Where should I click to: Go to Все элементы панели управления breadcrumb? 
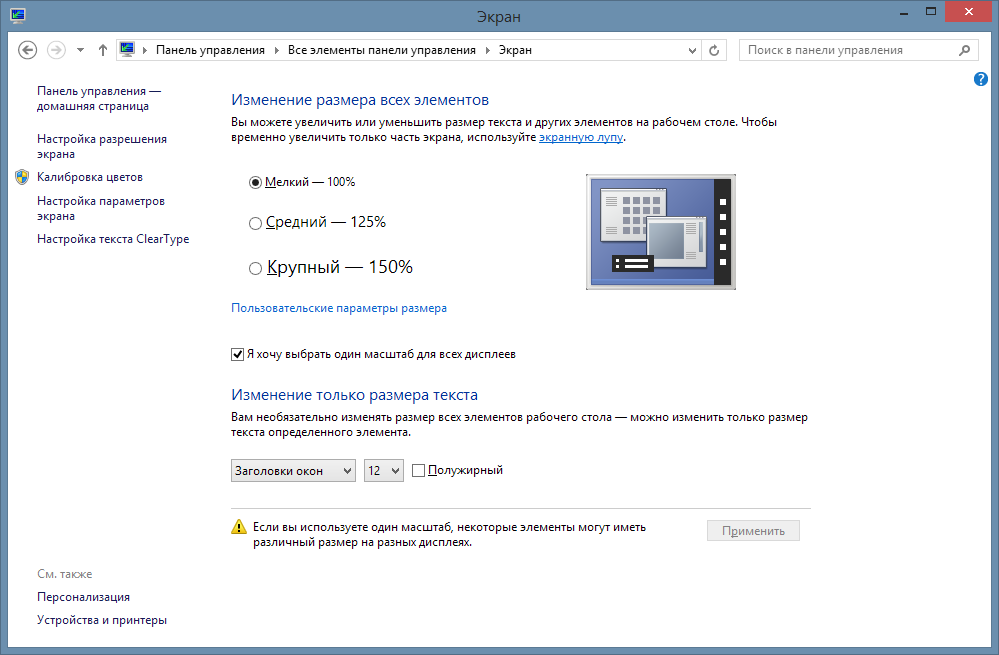382,50
